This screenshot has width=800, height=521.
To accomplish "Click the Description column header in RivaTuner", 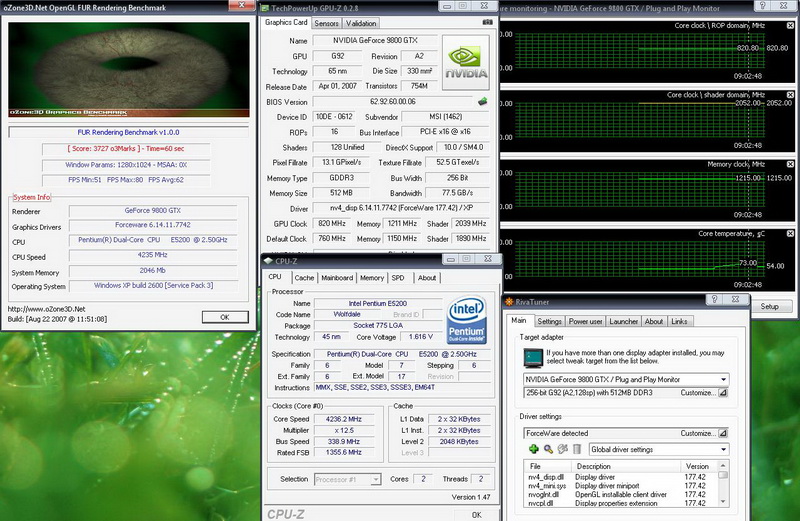I will coord(626,466).
